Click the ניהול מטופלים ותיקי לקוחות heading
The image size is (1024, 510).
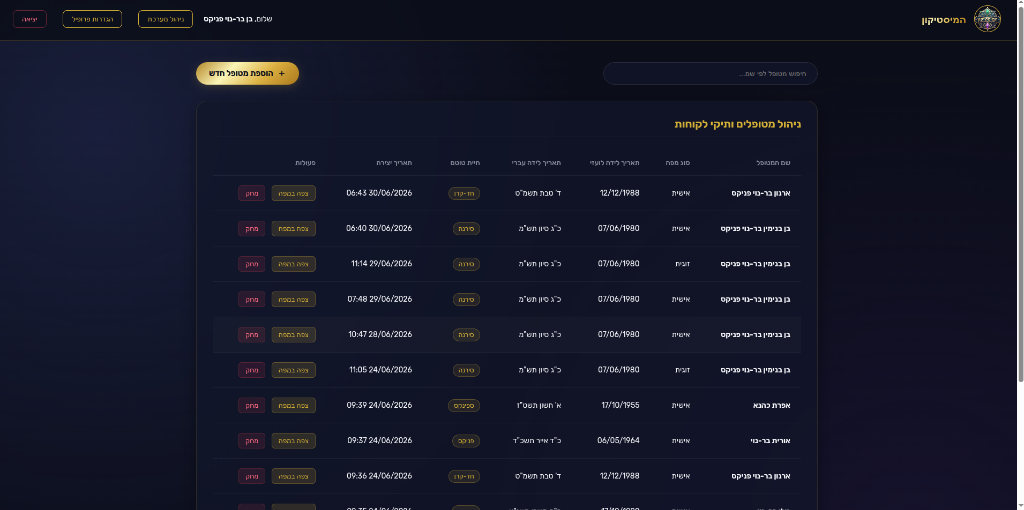pyautogui.click(x=738, y=124)
